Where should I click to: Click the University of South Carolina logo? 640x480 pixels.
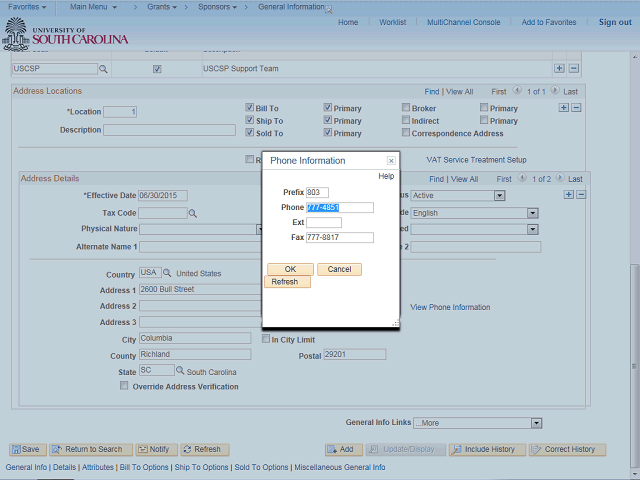[x=65, y=35]
